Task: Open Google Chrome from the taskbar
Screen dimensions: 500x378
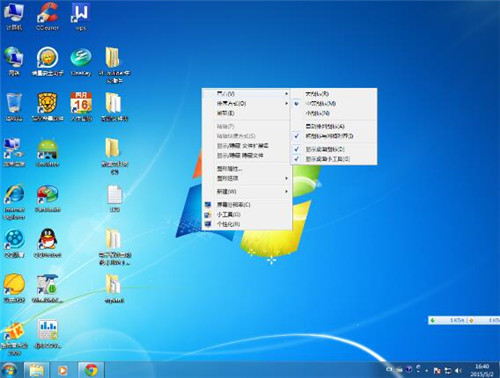Action: click(91, 370)
